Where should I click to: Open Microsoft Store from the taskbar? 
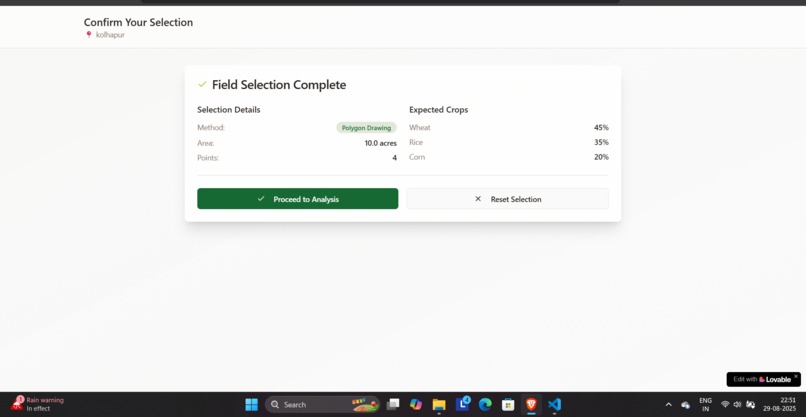pos(508,405)
